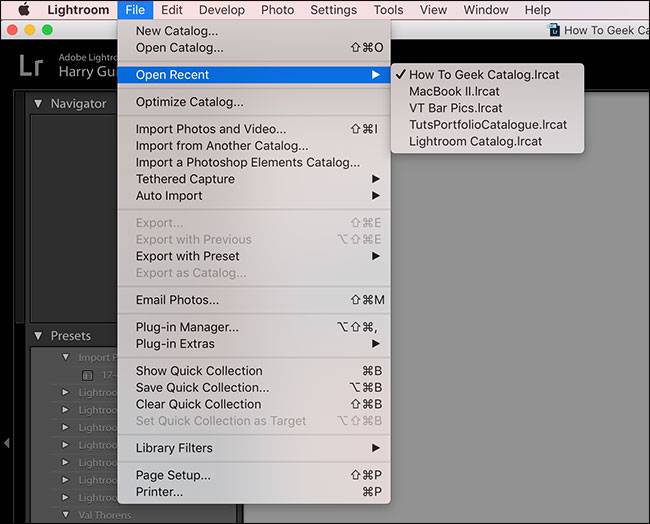Viewport: 650px width, 524px height.
Task: Open the Help menu
Action: tap(538, 10)
